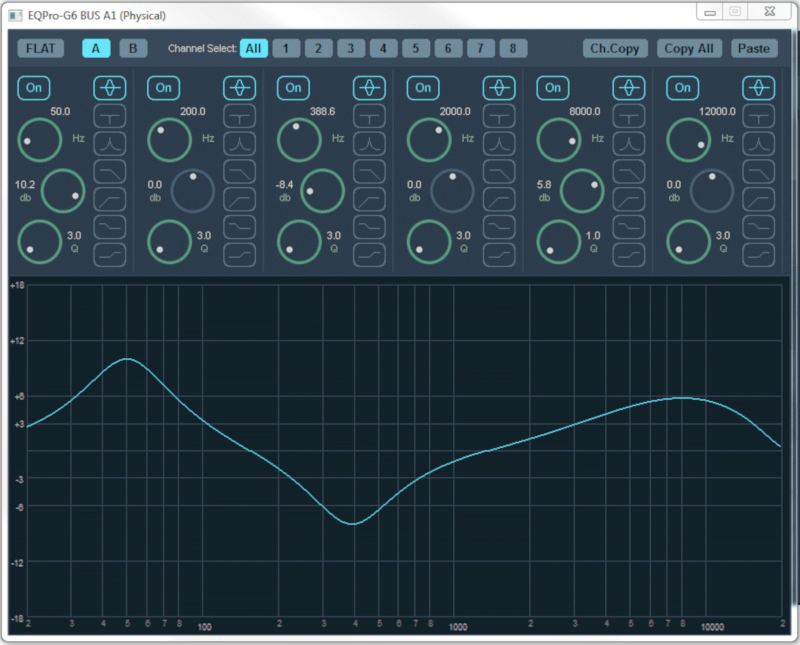Viewport: 800px width, 645px height.
Task: Disable the 388.6 Hz band On switch
Action: pyautogui.click(x=293, y=88)
